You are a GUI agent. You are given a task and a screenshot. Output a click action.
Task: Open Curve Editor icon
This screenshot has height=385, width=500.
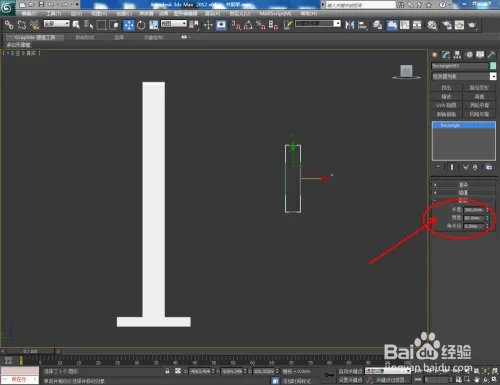click(405, 25)
